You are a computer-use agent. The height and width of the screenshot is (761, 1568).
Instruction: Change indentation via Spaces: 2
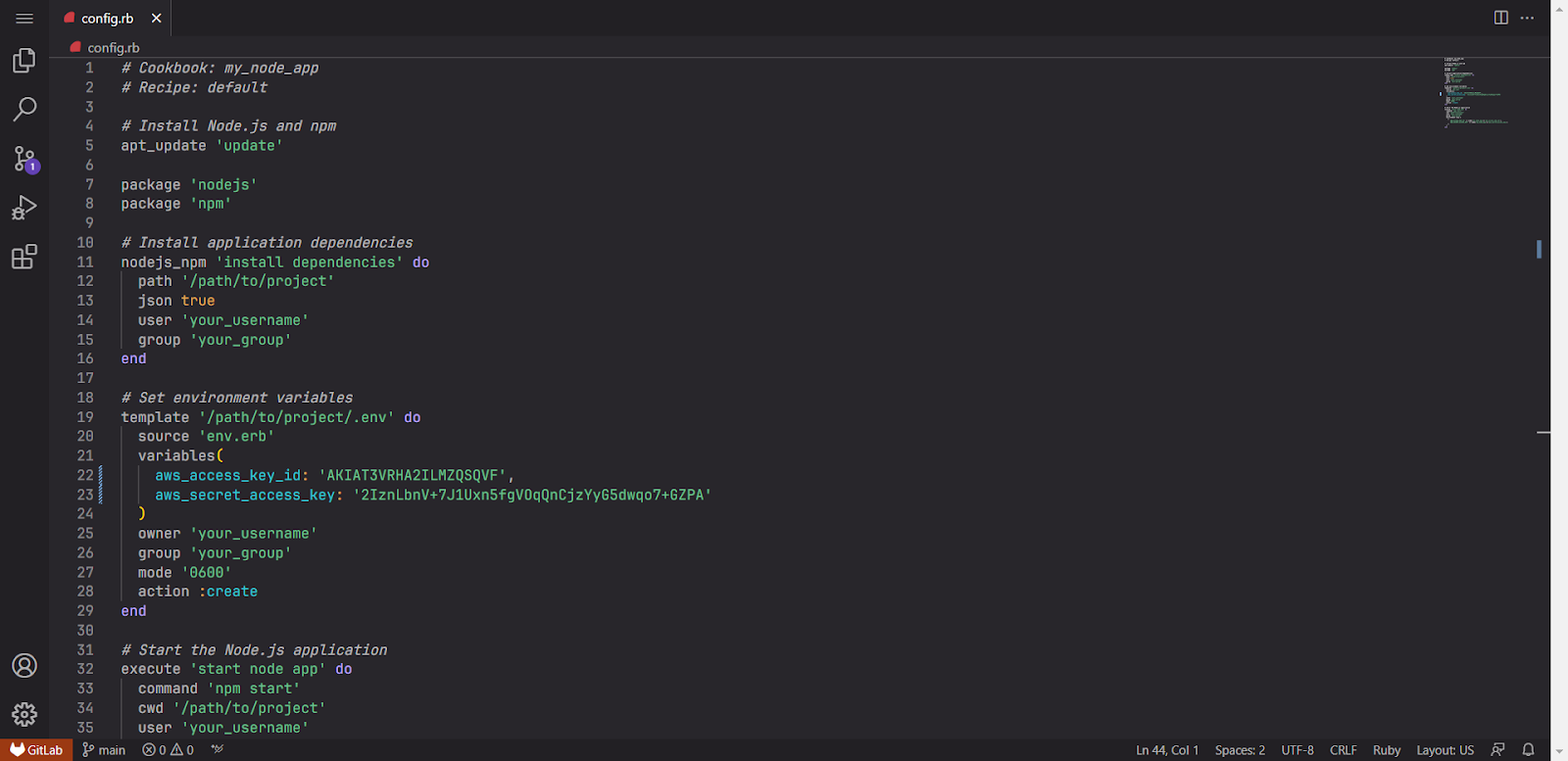point(1240,750)
